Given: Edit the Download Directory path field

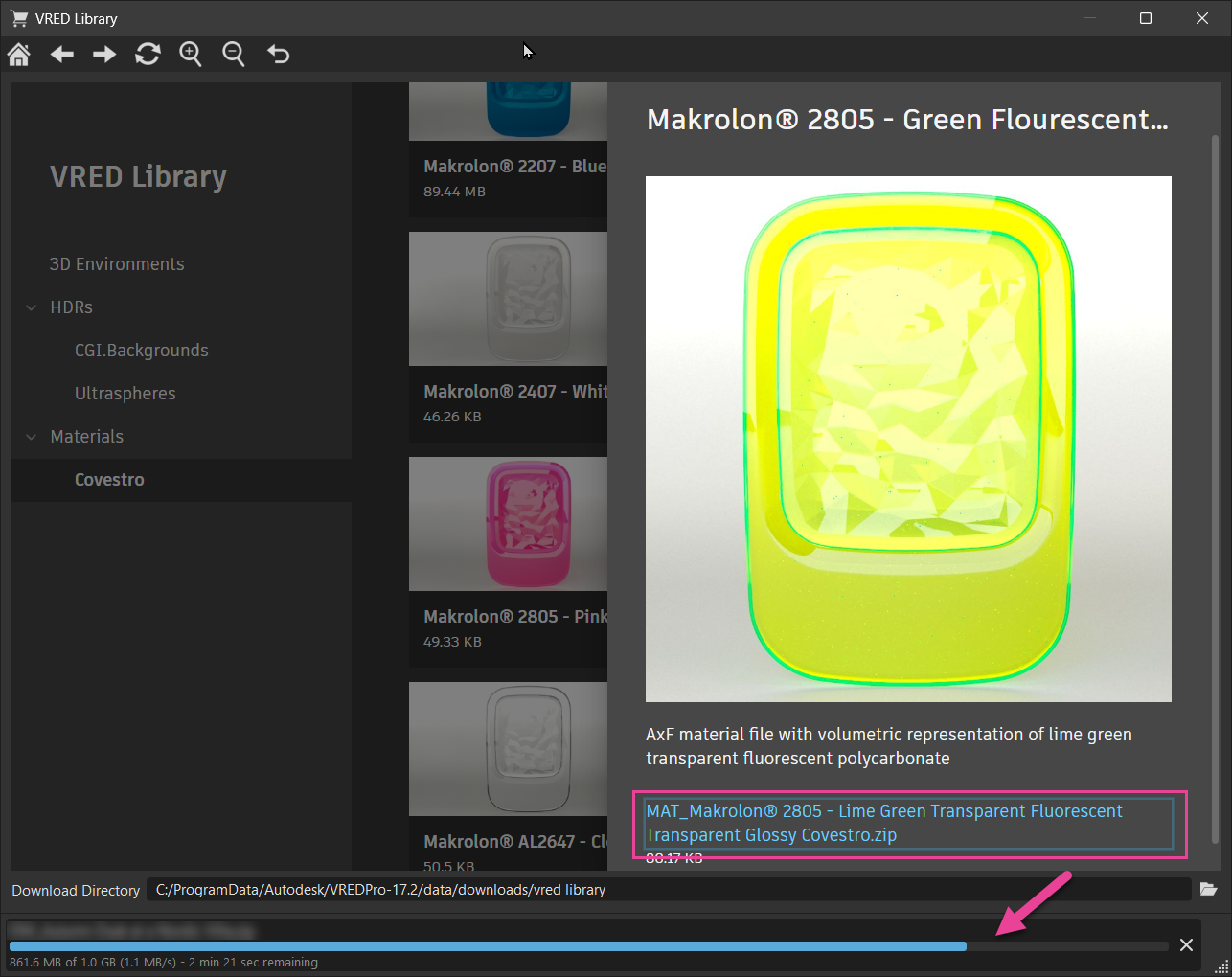Looking at the screenshot, I should 669,890.
